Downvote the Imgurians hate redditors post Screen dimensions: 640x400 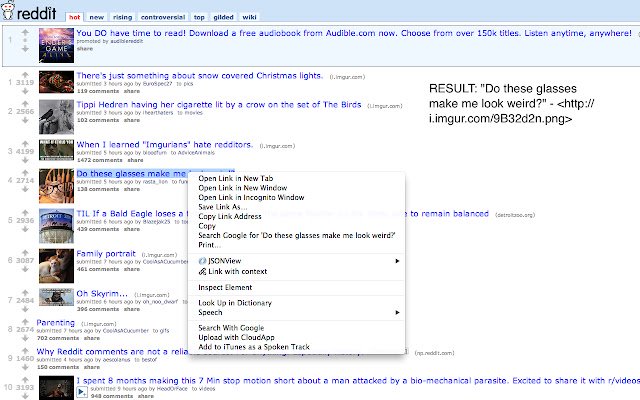coord(25,160)
